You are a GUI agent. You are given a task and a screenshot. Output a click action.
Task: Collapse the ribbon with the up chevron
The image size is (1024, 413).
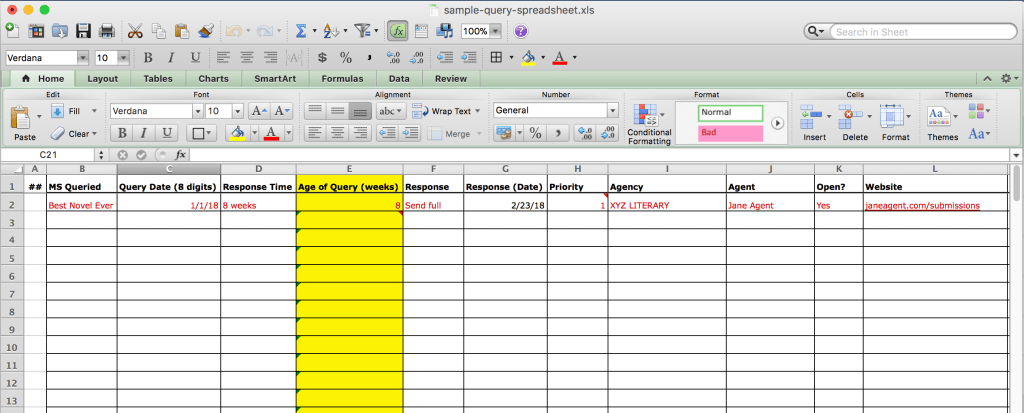(987, 78)
